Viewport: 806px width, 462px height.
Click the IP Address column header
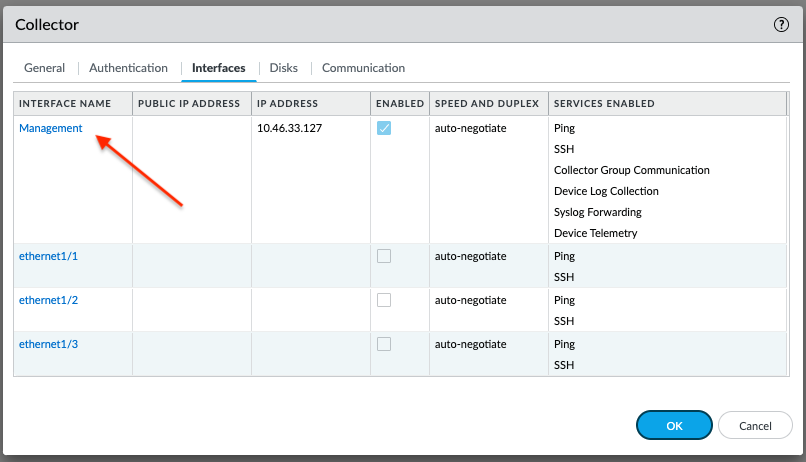click(x=287, y=104)
